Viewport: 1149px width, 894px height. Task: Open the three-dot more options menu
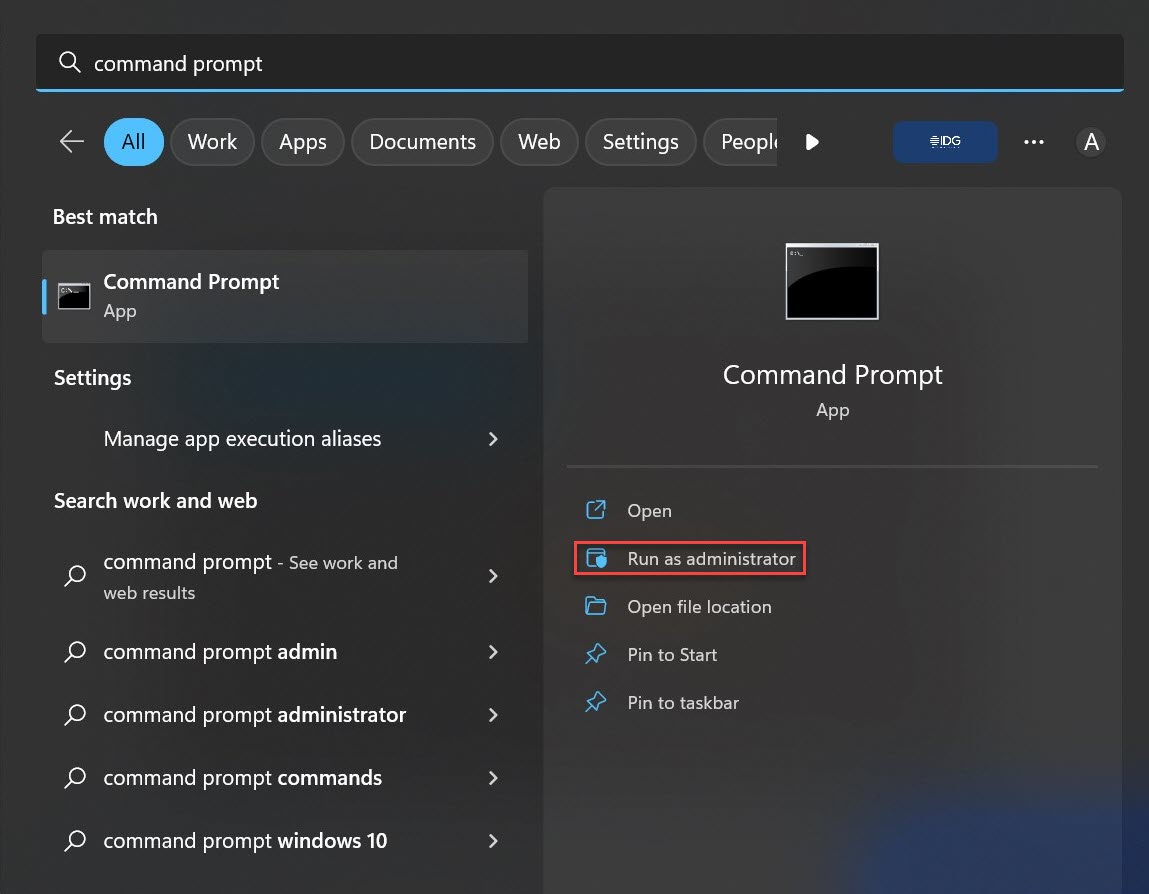(1033, 141)
